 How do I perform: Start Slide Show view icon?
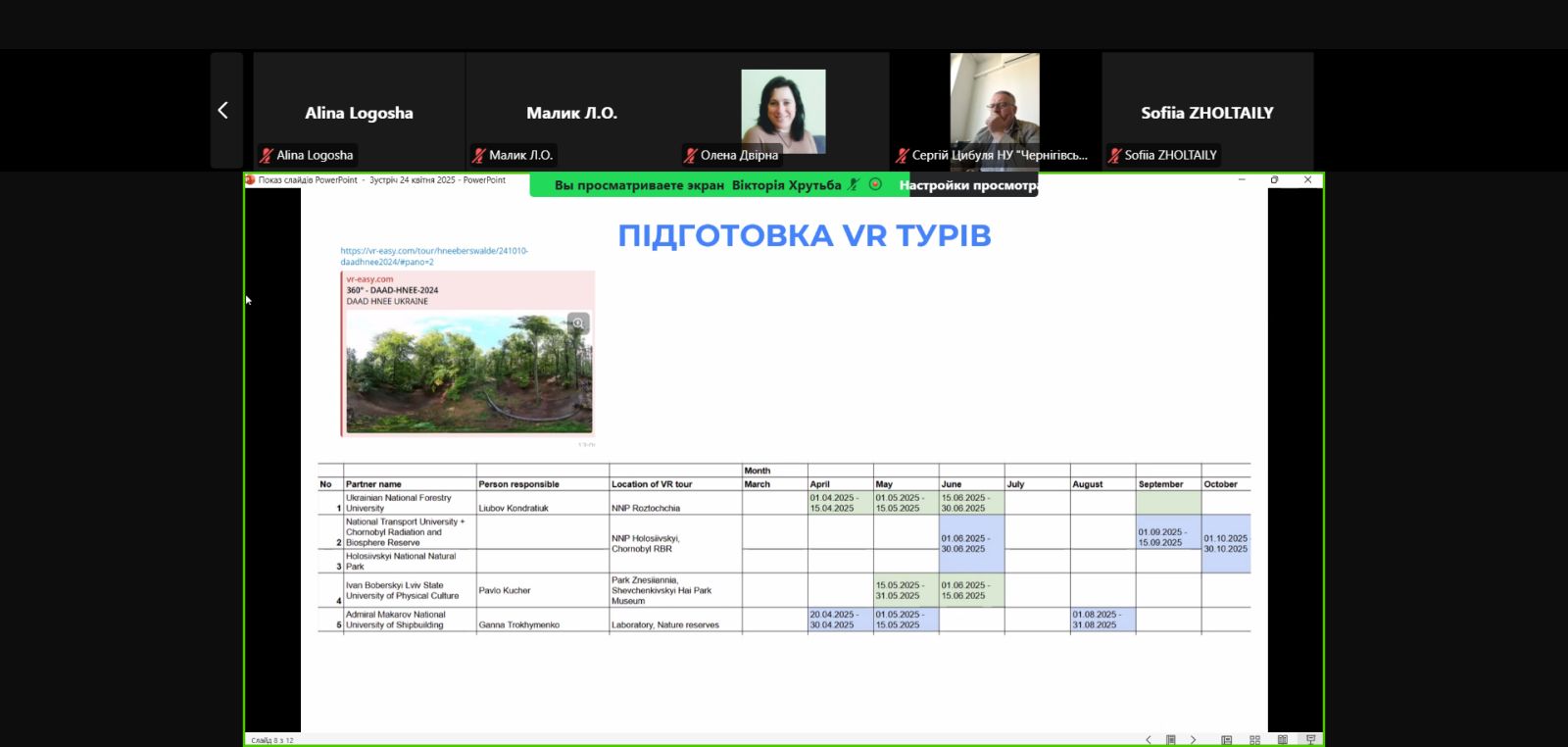click(x=1310, y=740)
